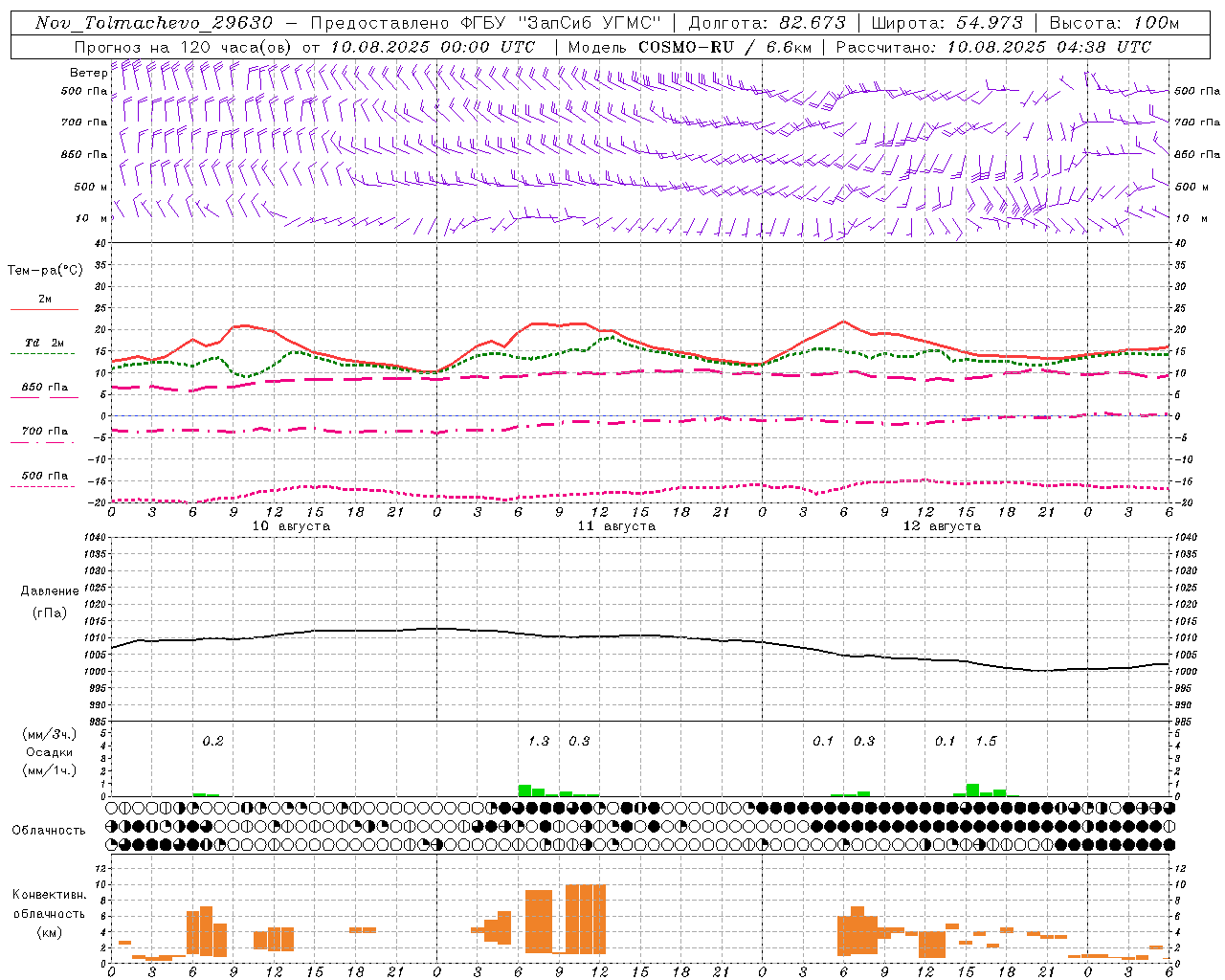Click the '12 августа' date label

(942, 526)
